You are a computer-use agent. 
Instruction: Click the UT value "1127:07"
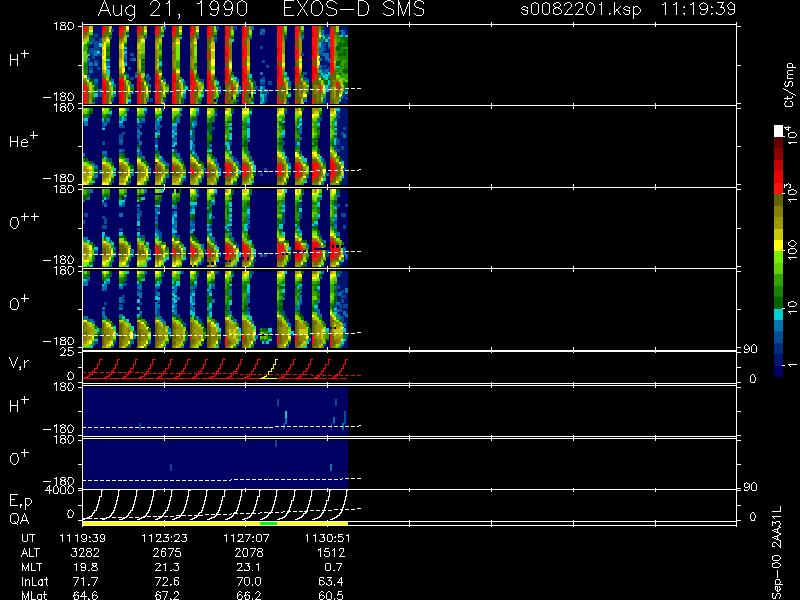pyautogui.click(x=246, y=538)
